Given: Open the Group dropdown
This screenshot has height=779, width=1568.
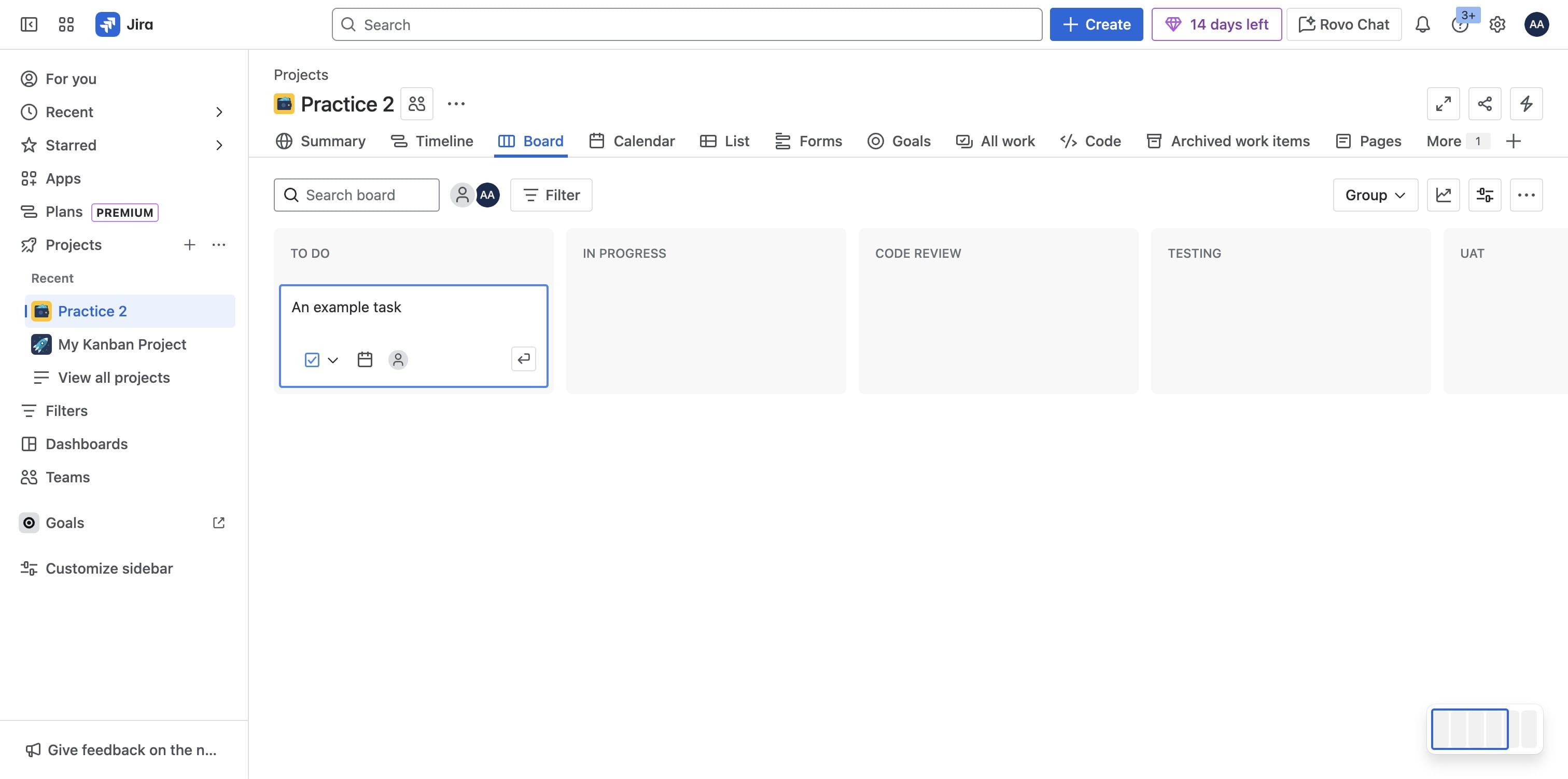Looking at the screenshot, I should (1375, 195).
